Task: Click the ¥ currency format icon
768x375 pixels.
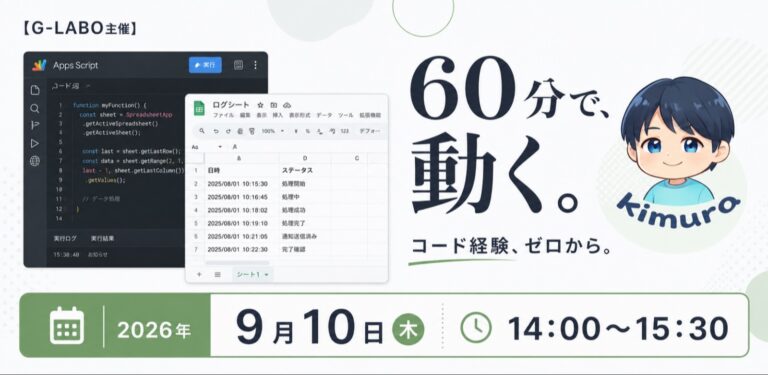Action: coord(296,131)
